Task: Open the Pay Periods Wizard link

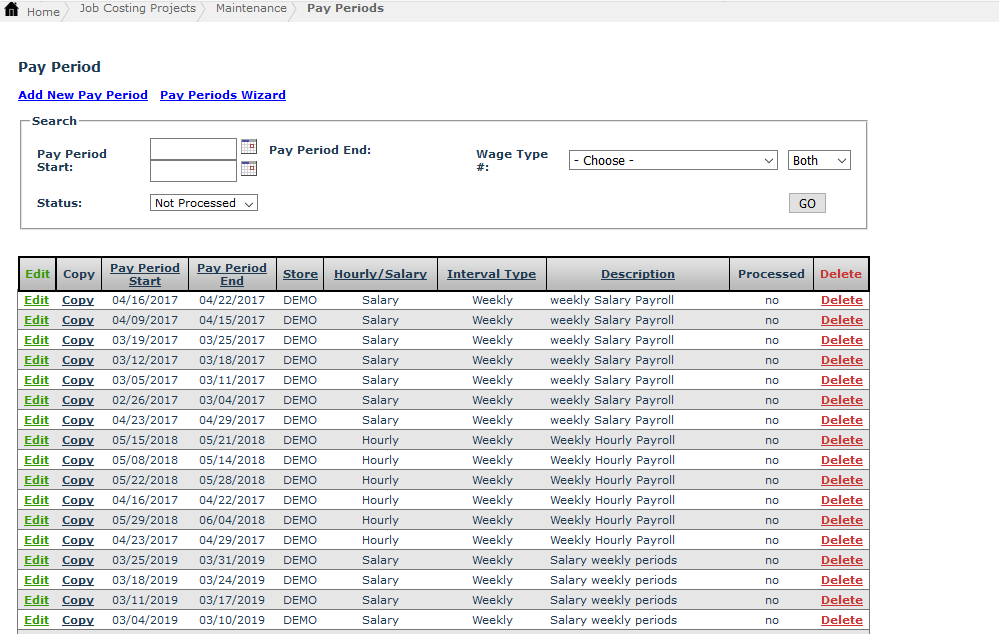Action: tap(223, 95)
